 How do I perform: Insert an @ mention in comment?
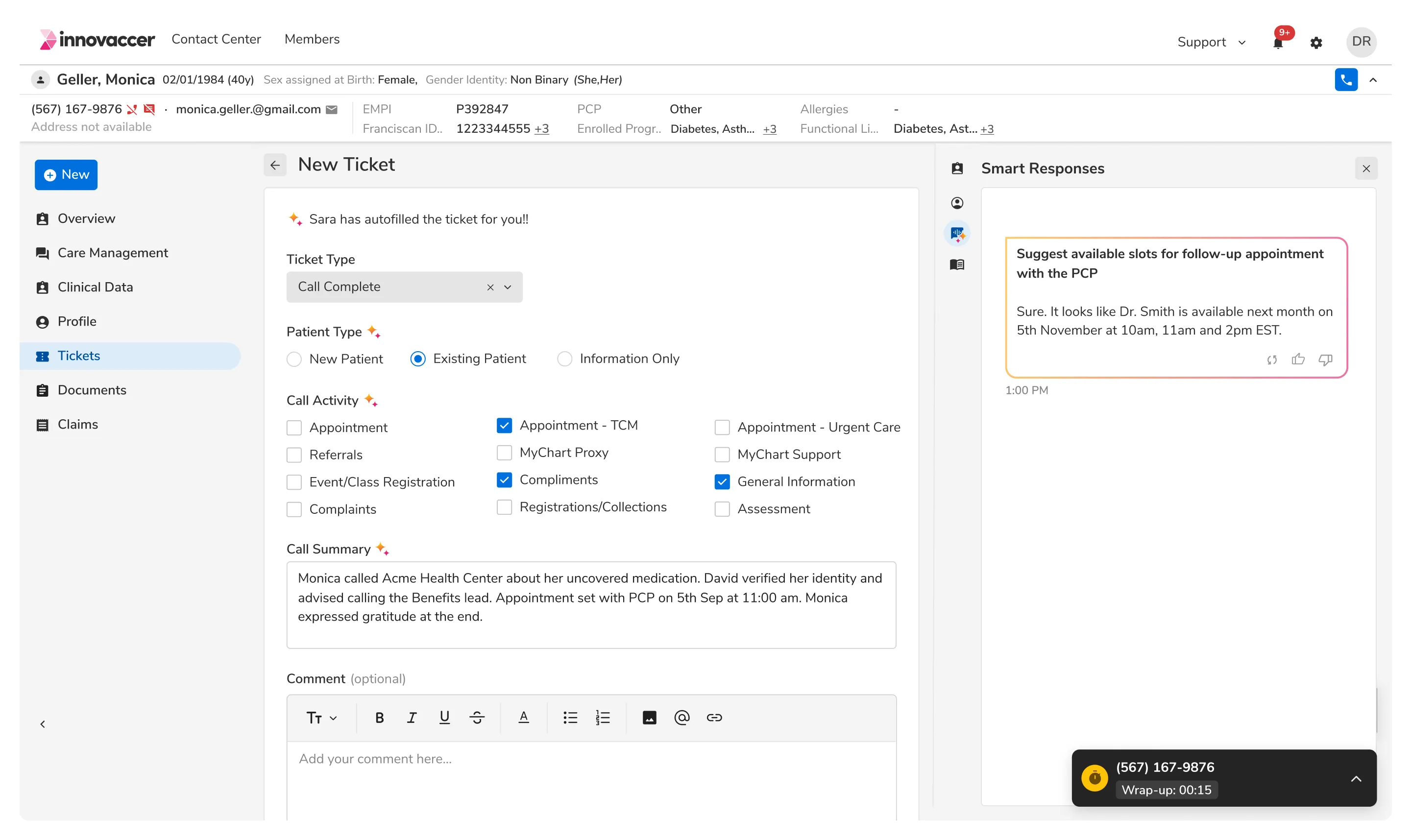(x=681, y=718)
